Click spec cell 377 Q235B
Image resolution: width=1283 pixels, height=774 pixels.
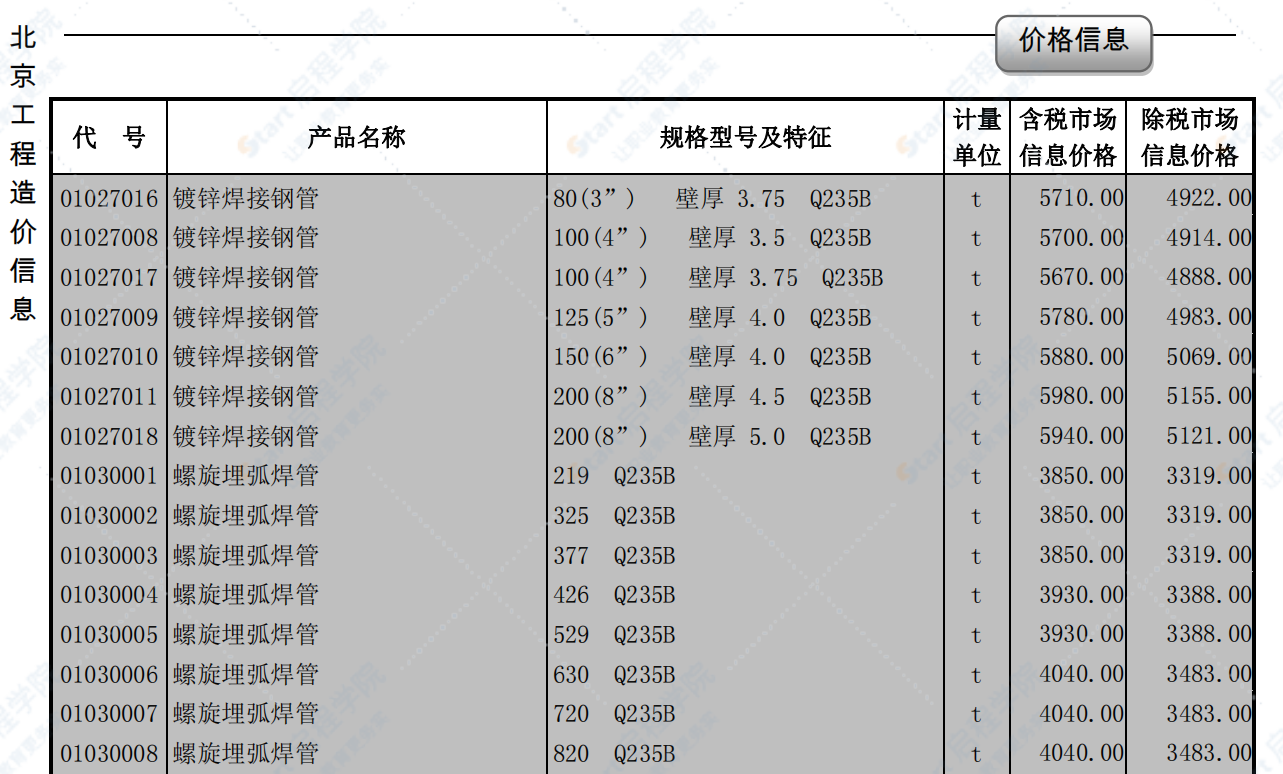(614, 556)
